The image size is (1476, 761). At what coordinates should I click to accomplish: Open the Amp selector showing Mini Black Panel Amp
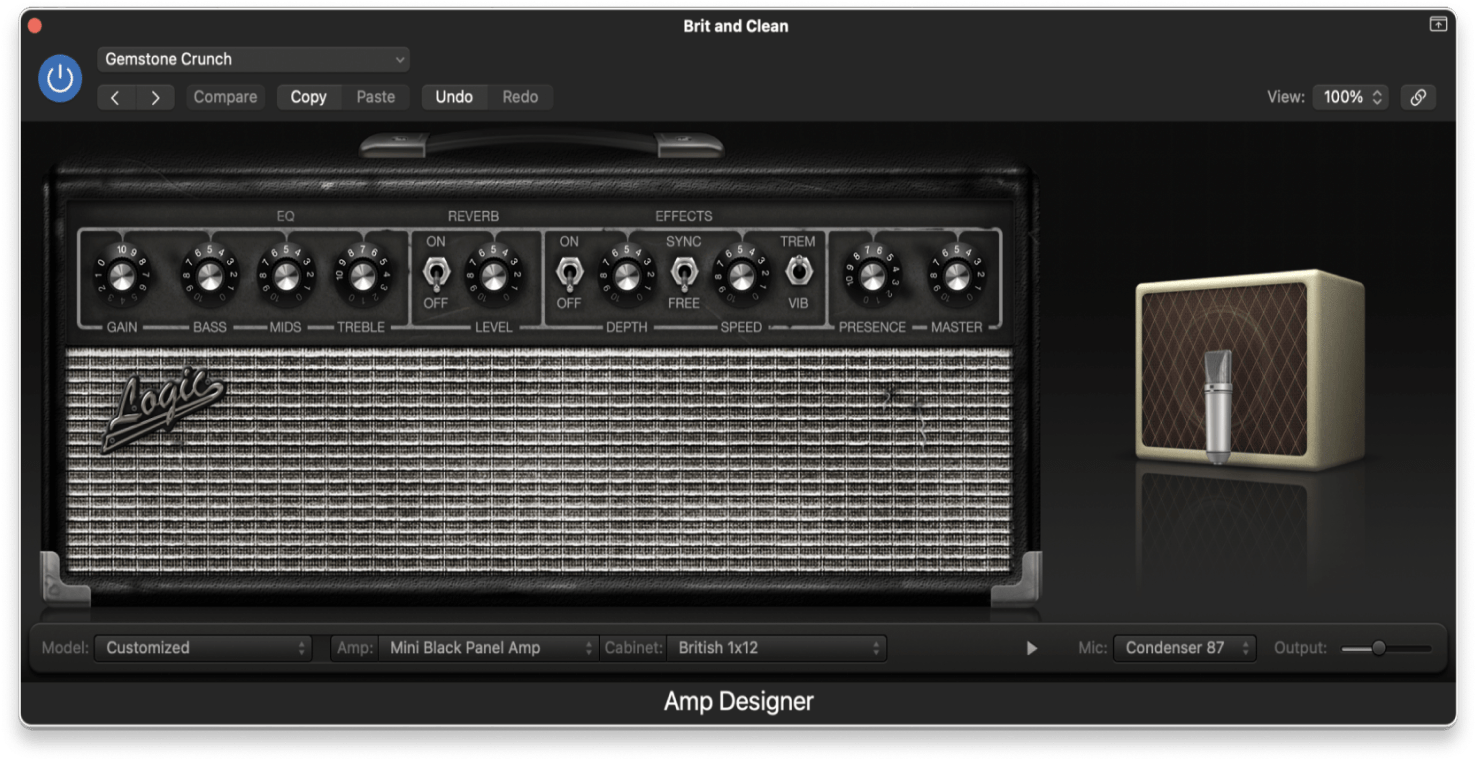point(487,648)
